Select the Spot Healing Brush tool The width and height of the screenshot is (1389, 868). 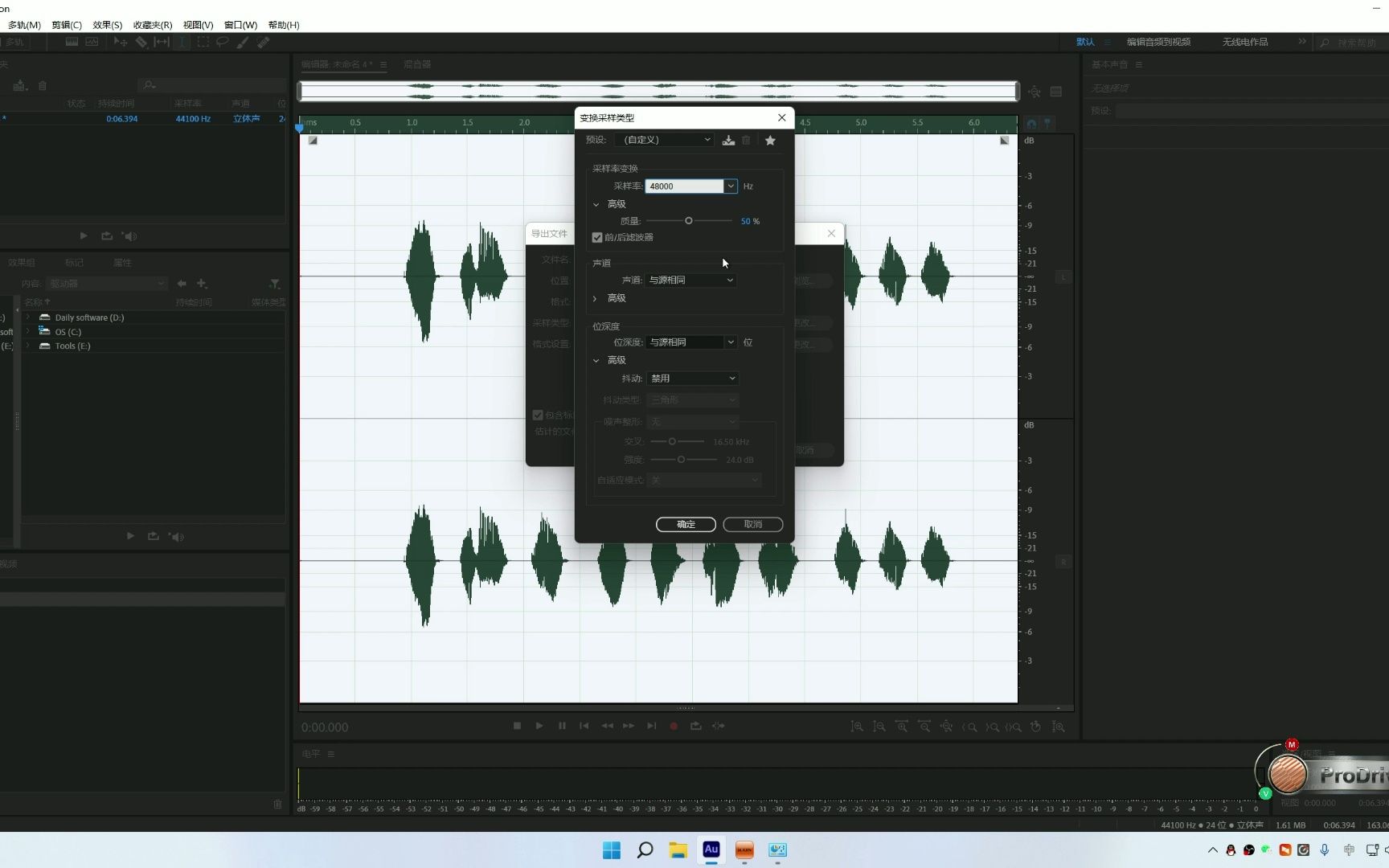coord(263,42)
